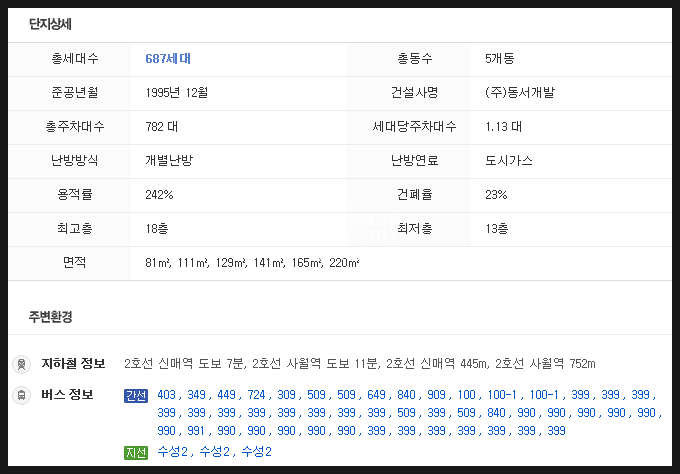Select the 도시가스 fuel value
The height and width of the screenshot is (474, 680).
pos(509,160)
